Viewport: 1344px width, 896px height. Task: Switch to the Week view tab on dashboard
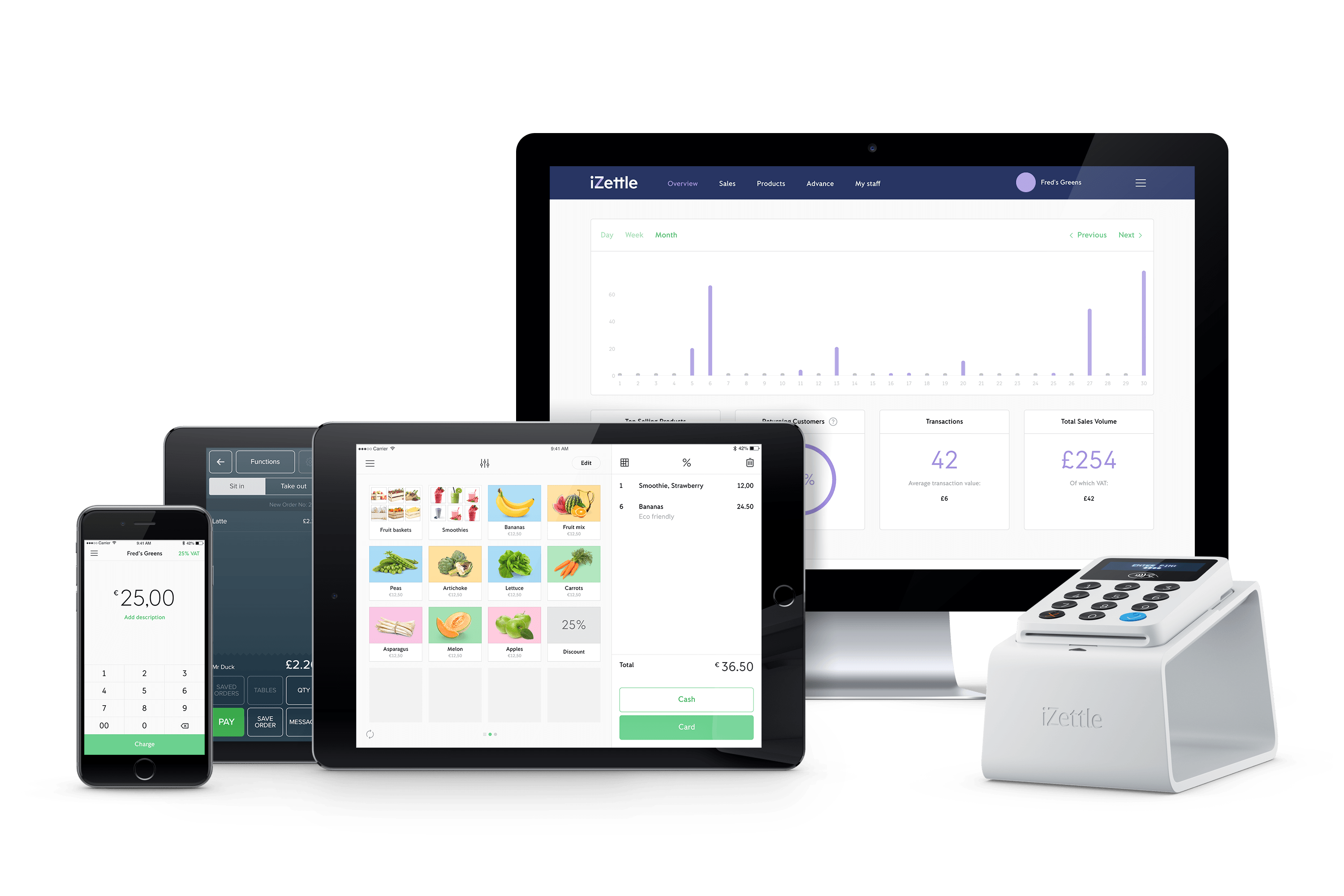tap(633, 235)
